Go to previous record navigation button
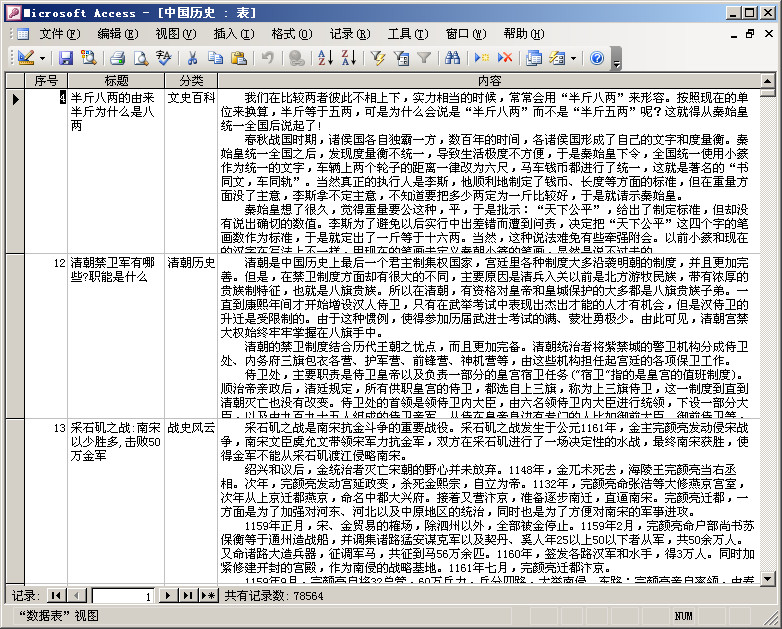 pos(76,595)
